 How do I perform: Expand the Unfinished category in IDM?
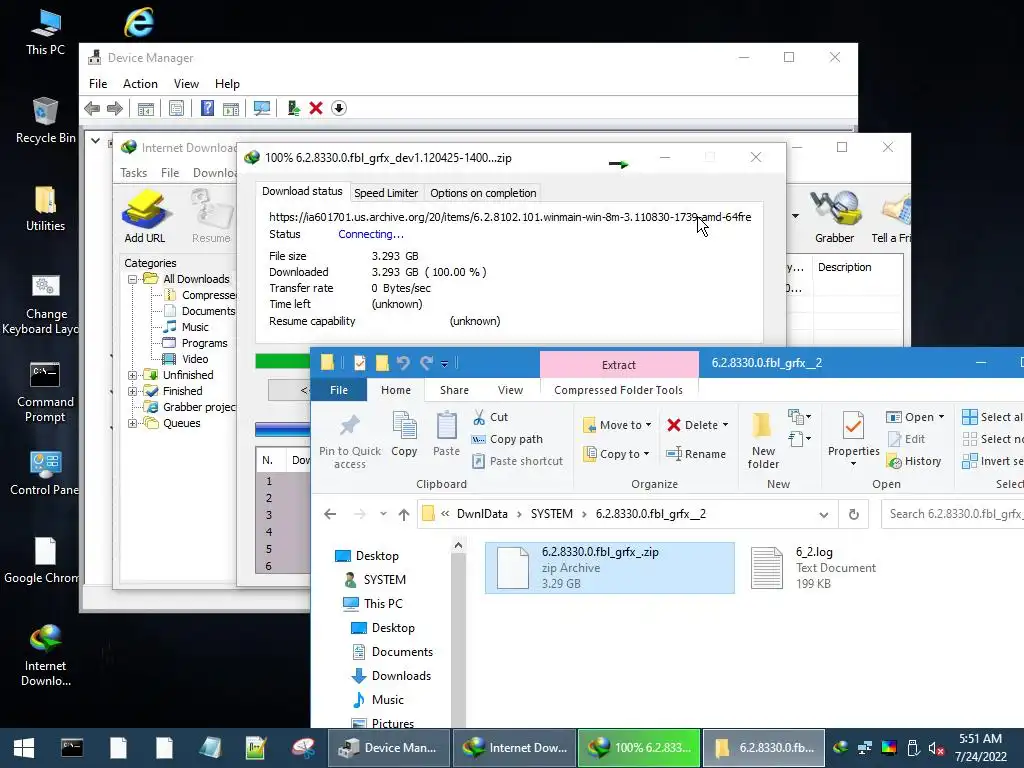(133, 376)
